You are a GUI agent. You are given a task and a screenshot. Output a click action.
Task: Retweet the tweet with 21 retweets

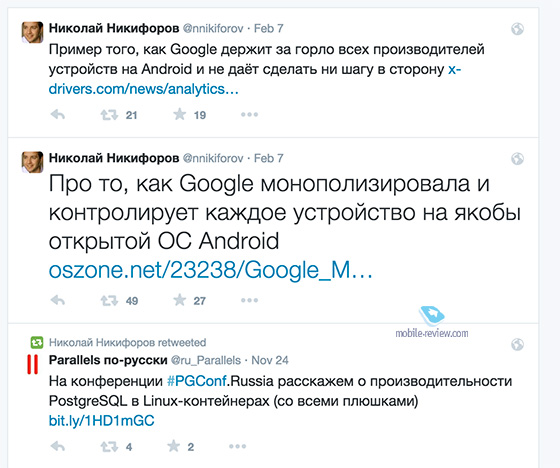coord(109,115)
